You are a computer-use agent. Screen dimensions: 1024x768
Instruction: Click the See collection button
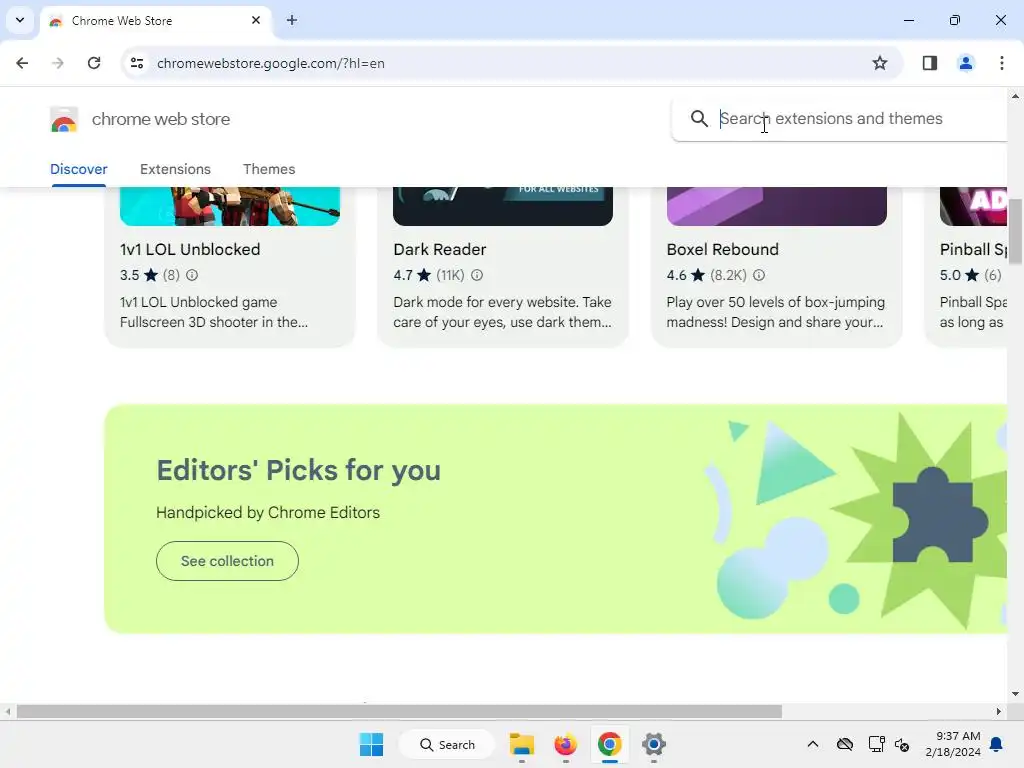(x=227, y=561)
